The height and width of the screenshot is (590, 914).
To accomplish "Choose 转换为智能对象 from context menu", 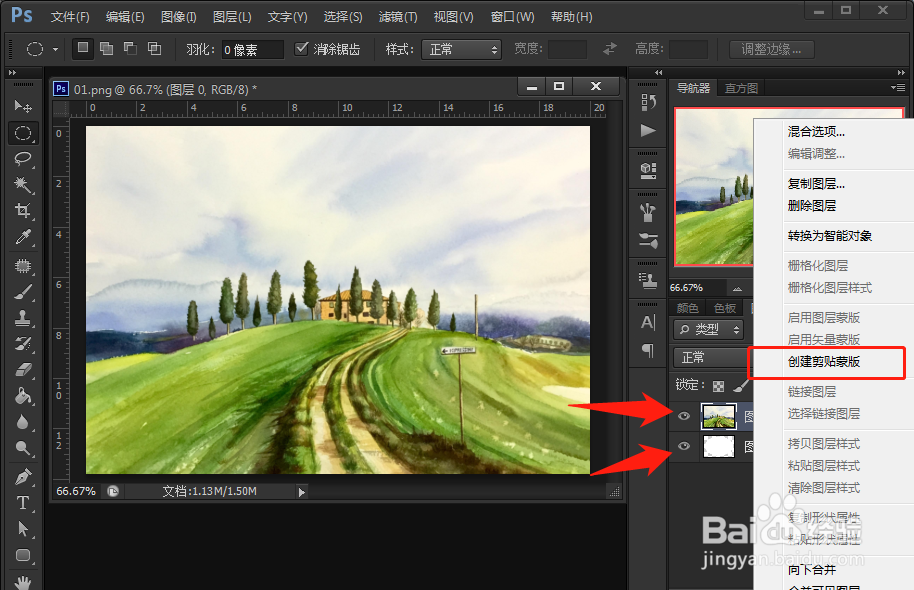I will point(829,236).
